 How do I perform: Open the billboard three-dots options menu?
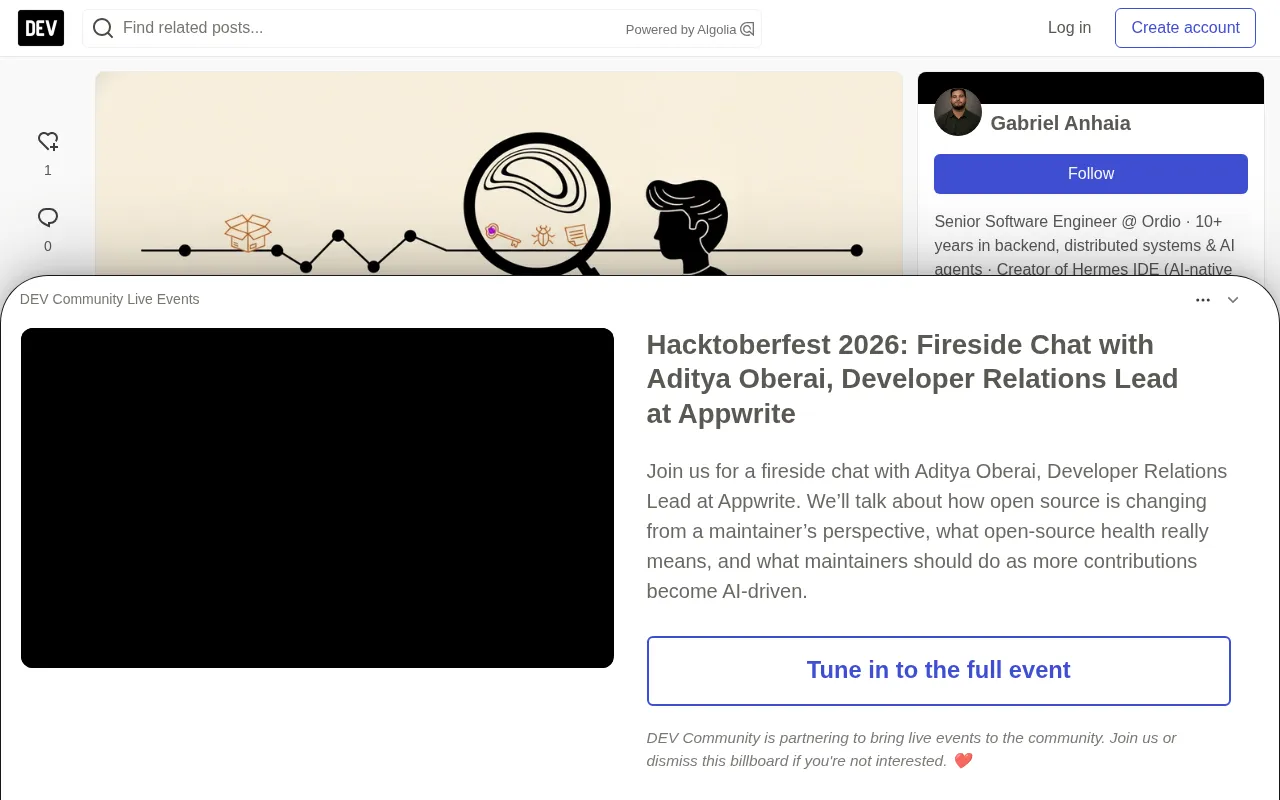click(x=1203, y=300)
